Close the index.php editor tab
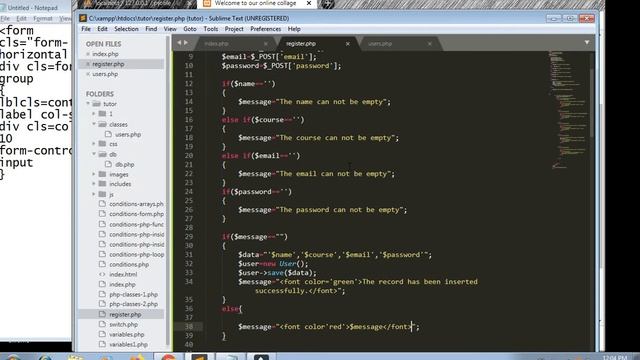 [266, 44]
